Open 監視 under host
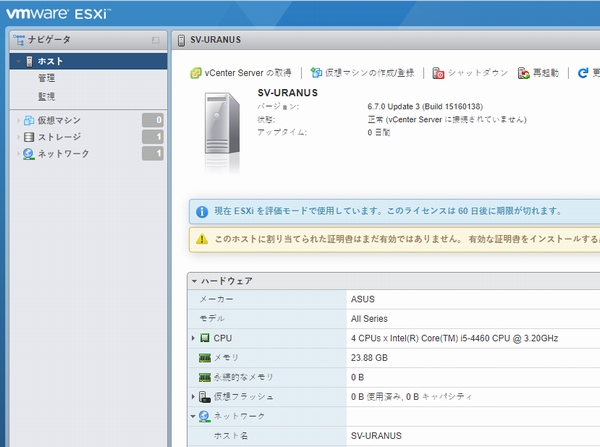This screenshot has width=600, height=447. (x=46, y=96)
